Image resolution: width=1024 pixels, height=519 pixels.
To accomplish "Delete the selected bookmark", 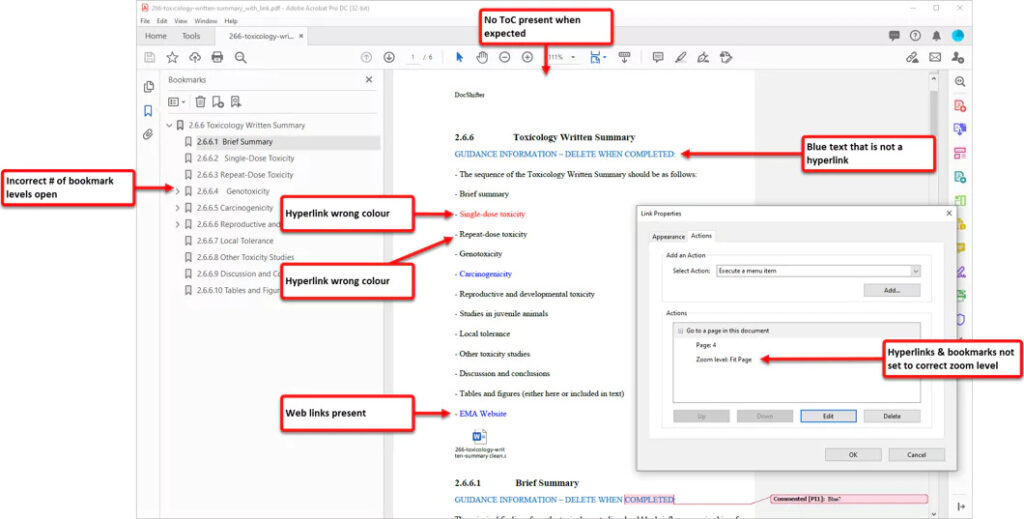I will tap(200, 102).
